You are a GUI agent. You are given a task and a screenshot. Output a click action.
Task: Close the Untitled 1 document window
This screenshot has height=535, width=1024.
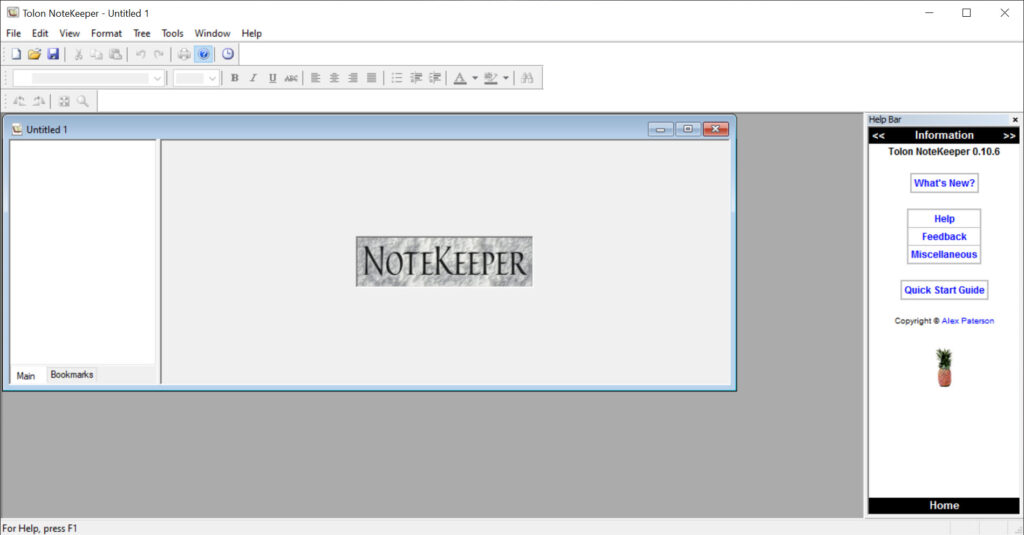716,129
